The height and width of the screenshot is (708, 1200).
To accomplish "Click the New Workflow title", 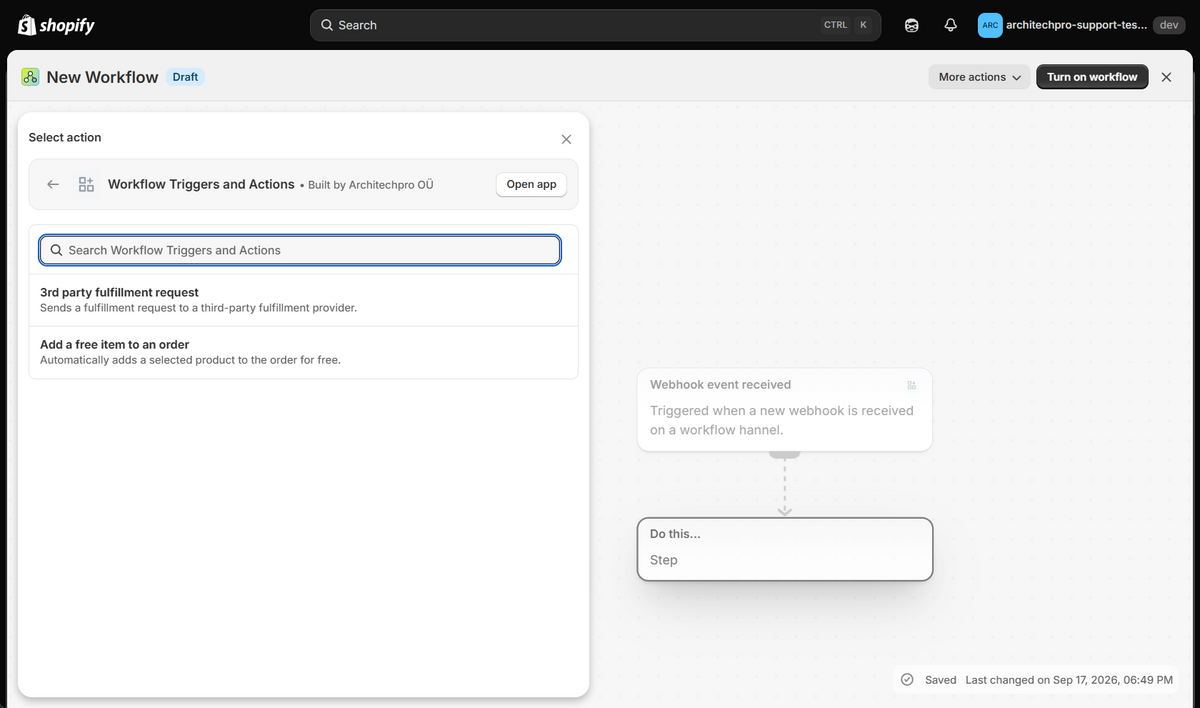I will pos(102,77).
